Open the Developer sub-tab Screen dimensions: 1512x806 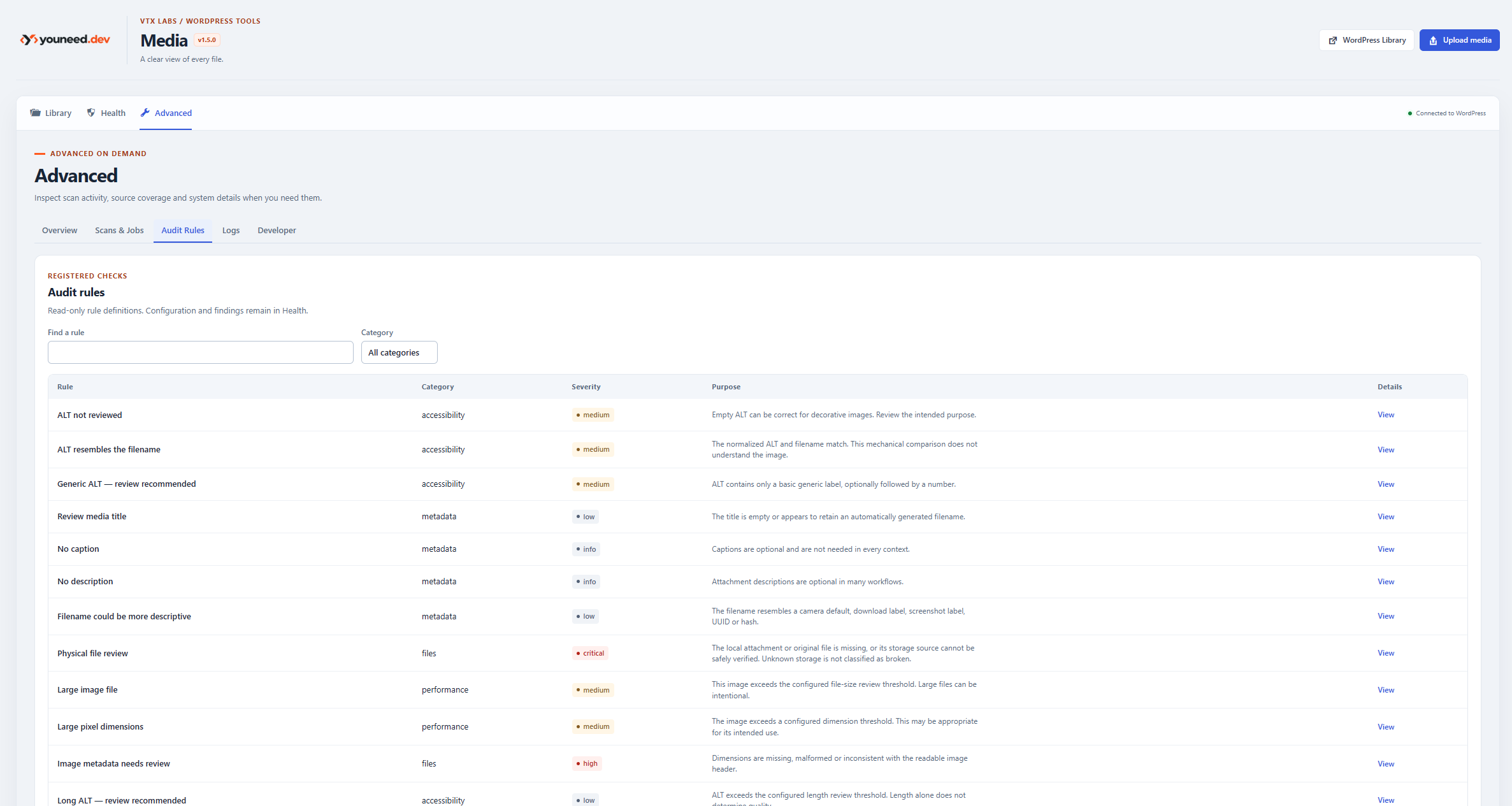[x=277, y=231]
